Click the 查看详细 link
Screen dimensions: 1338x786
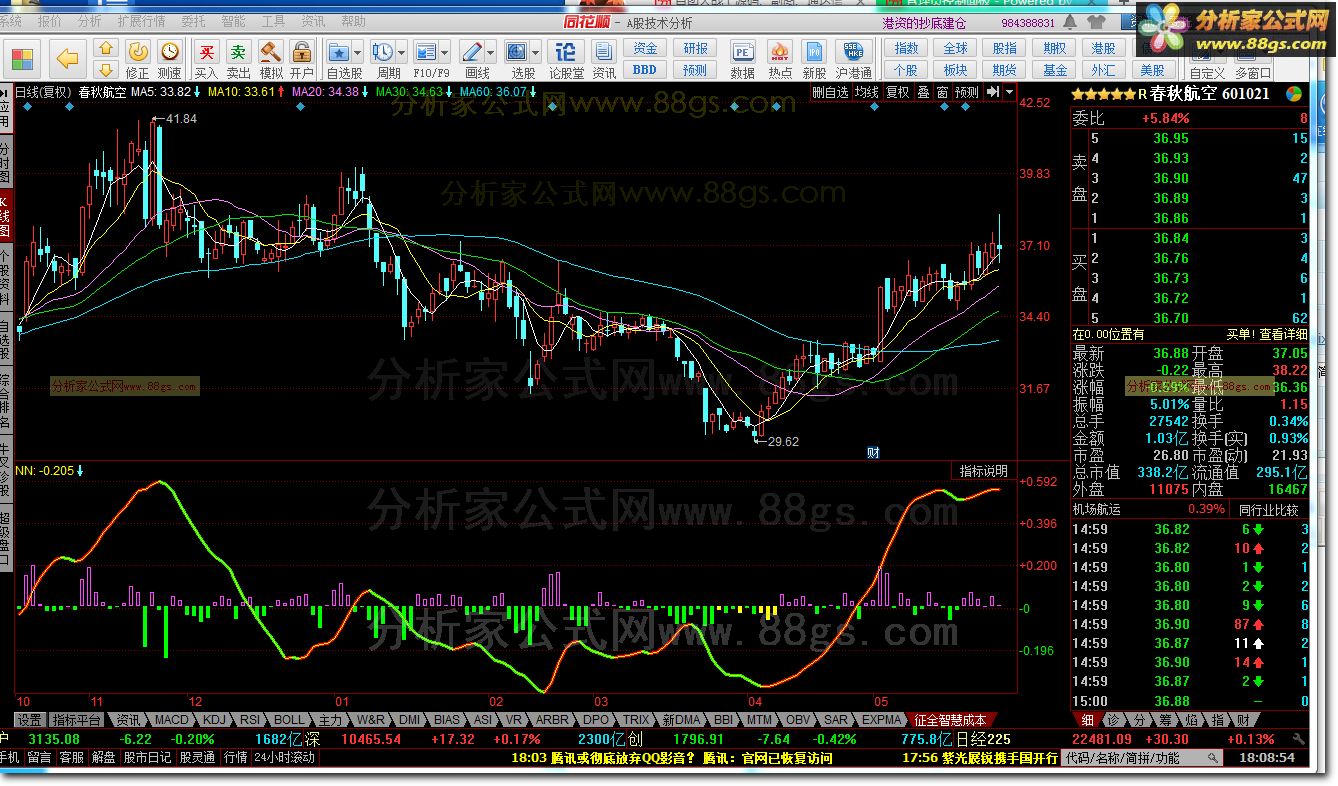[x=1283, y=334]
